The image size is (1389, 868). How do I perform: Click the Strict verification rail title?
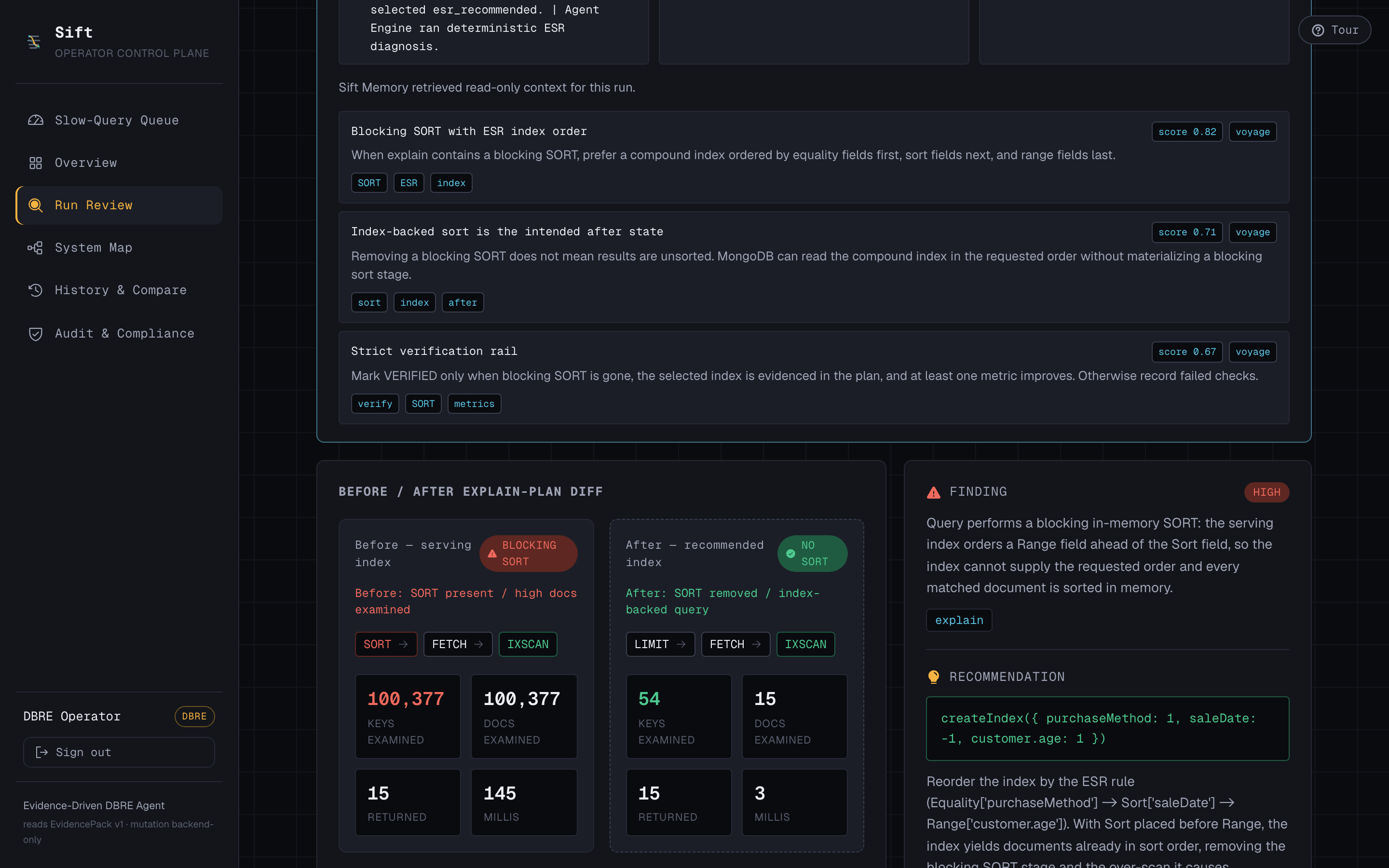pyautogui.click(x=434, y=352)
